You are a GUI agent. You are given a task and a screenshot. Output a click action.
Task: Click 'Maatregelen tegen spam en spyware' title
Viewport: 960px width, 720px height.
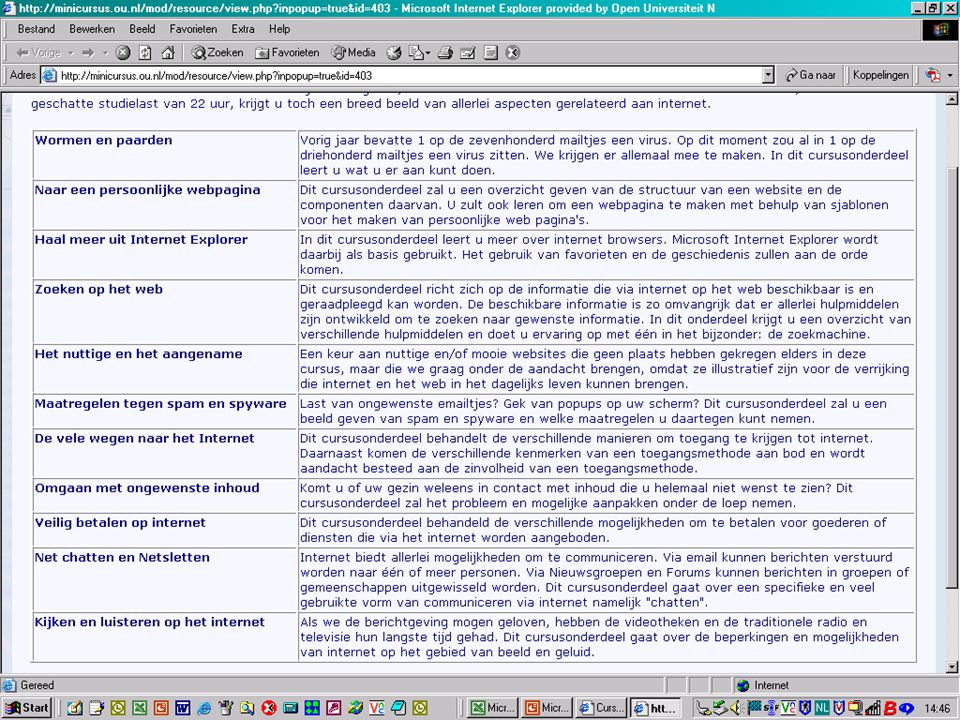(x=160, y=403)
